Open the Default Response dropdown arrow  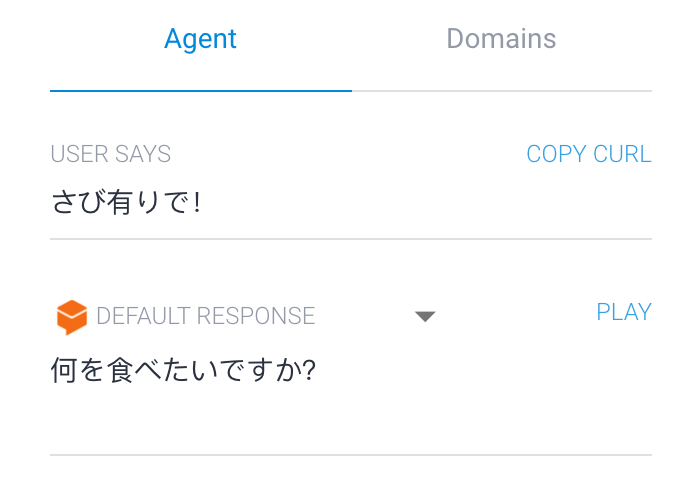click(x=425, y=316)
